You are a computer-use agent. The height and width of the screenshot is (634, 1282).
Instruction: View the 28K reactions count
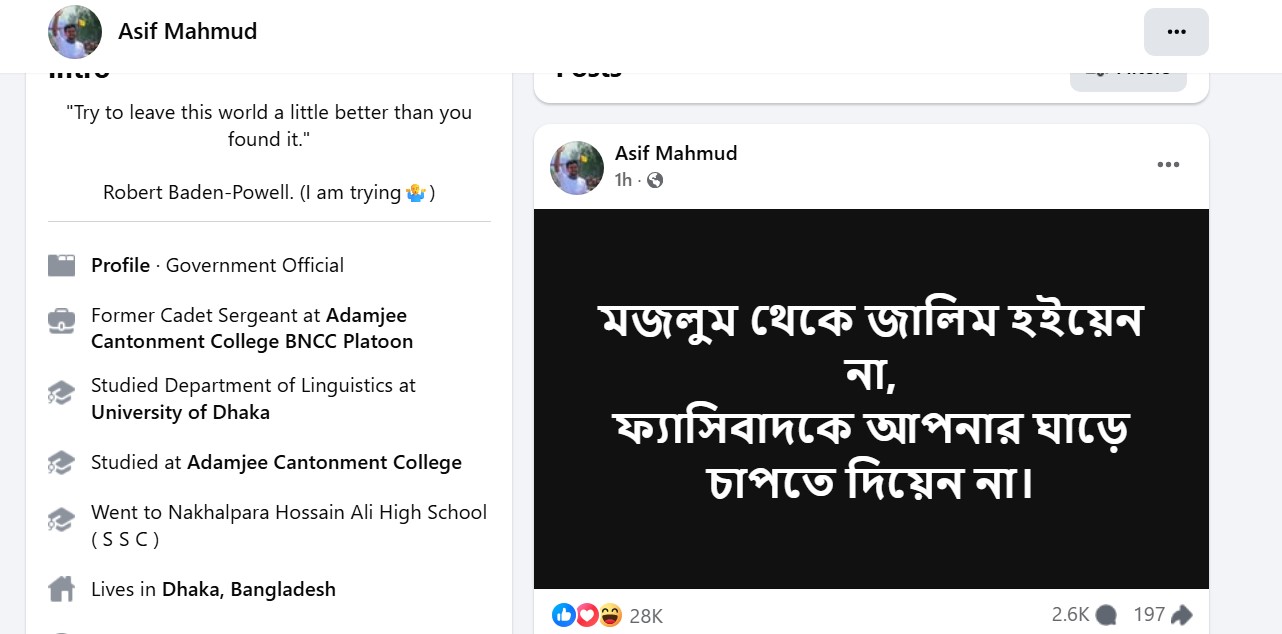(x=646, y=616)
